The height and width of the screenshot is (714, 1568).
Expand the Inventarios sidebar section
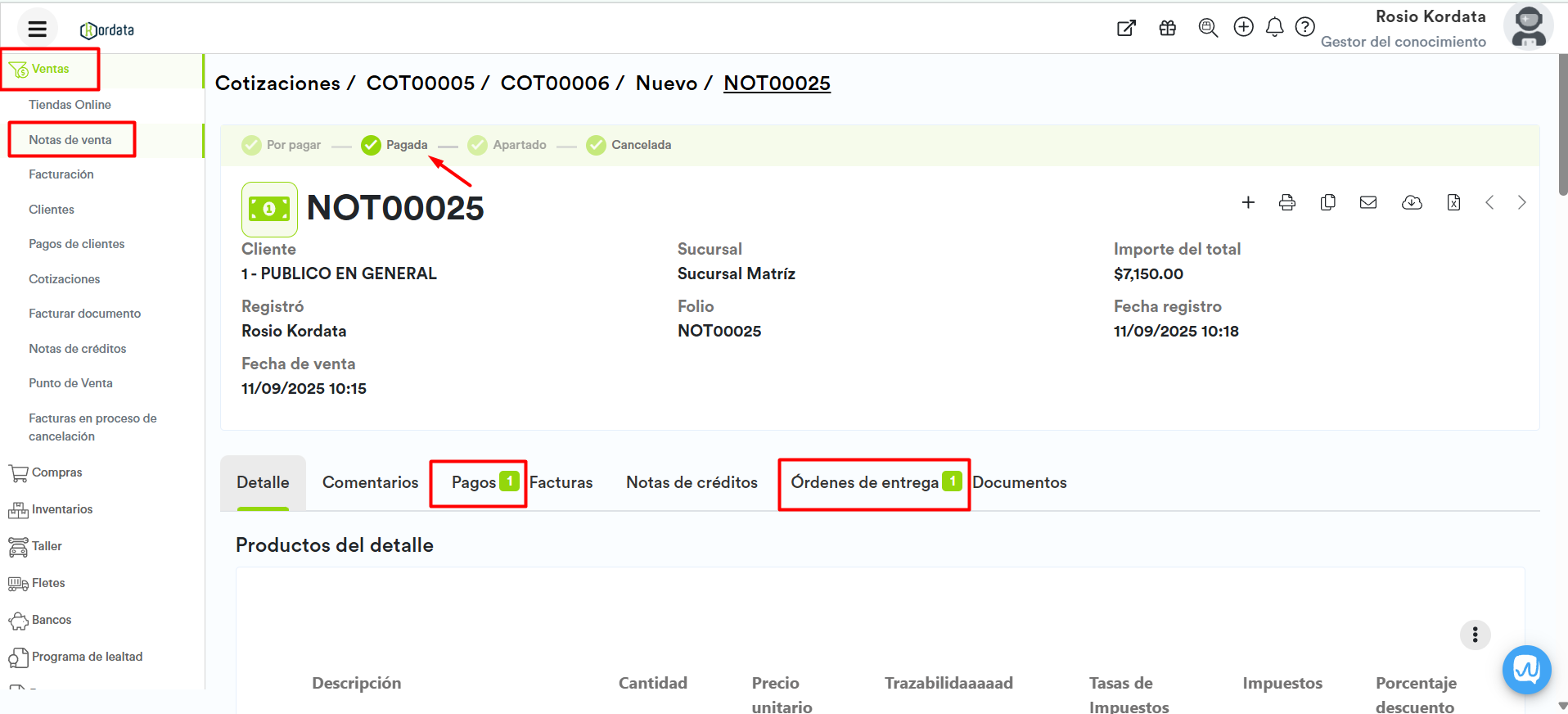pyautogui.click(x=61, y=509)
